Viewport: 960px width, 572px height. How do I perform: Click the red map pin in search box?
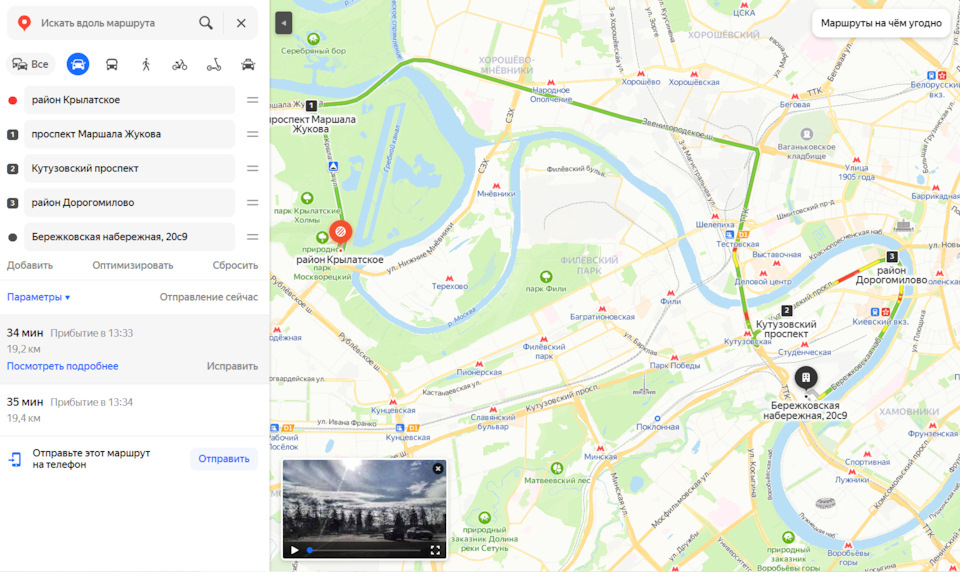[x=24, y=23]
